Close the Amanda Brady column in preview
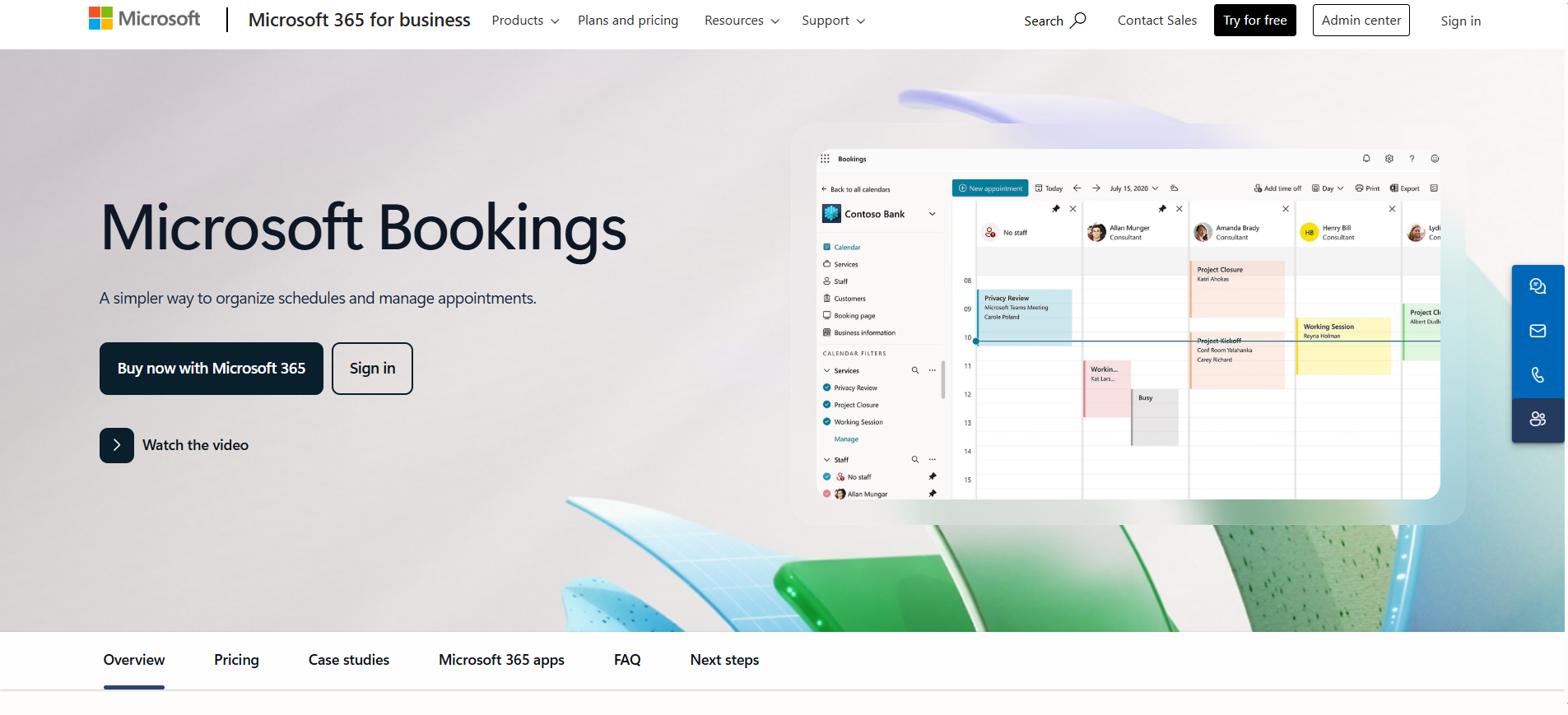 point(1286,209)
